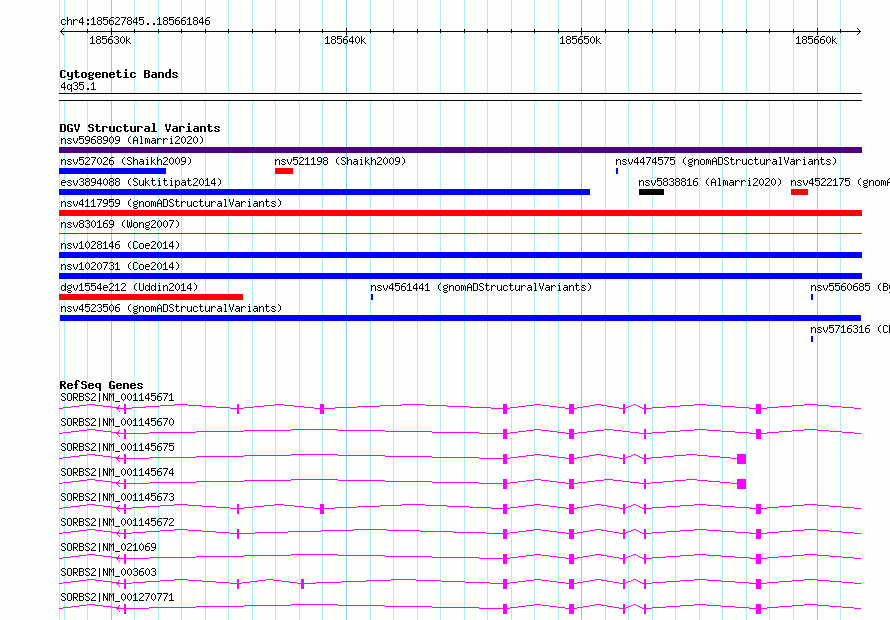
Task: Click the SORBS2|NM_001145673 transcript label
Action: tap(117, 497)
